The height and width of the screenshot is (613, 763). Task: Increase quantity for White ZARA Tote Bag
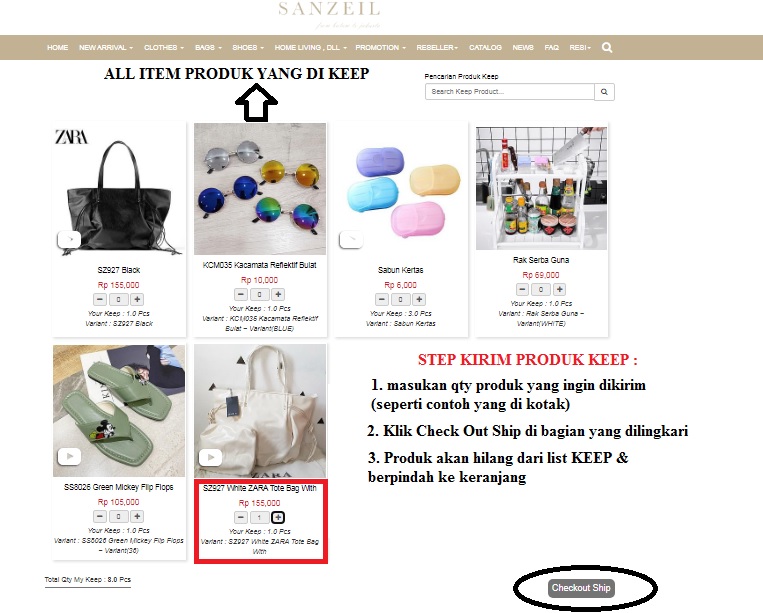(x=278, y=518)
